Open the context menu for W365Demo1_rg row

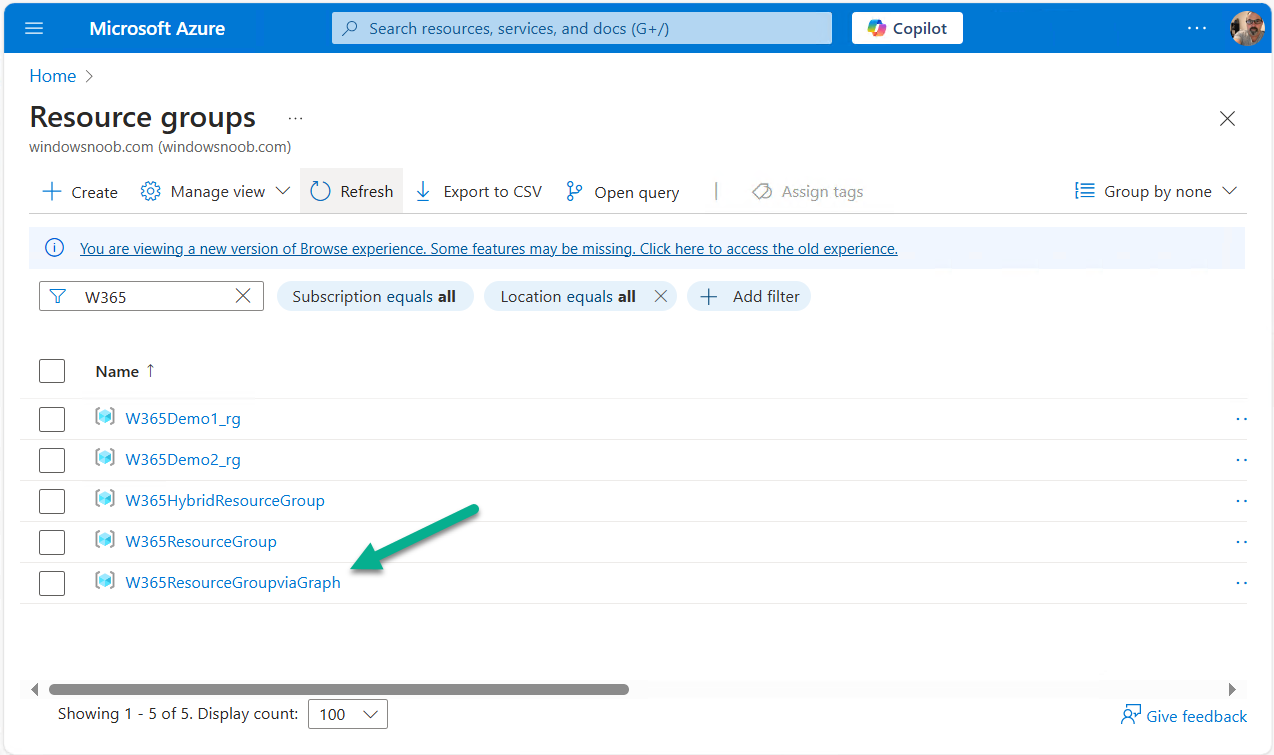pyautogui.click(x=1241, y=420)
